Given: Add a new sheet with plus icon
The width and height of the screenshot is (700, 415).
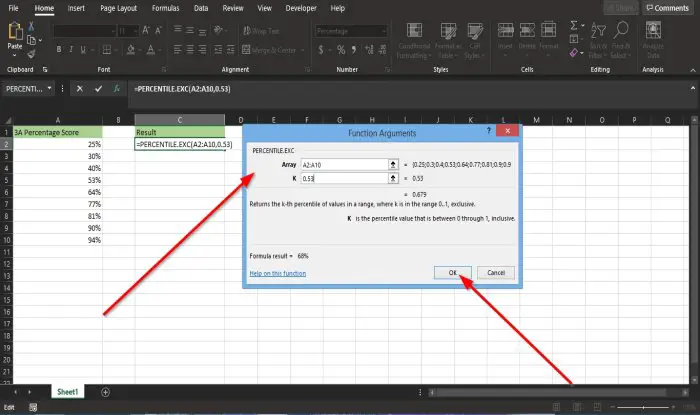Looking at the screenshot, I should [x=105, y=392].
